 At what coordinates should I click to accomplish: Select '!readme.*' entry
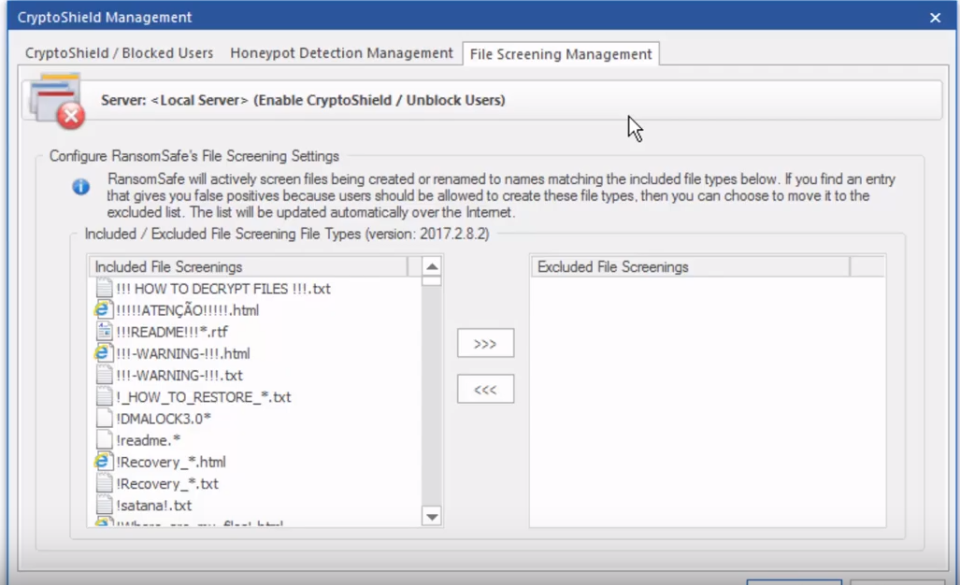click(138, 441)
